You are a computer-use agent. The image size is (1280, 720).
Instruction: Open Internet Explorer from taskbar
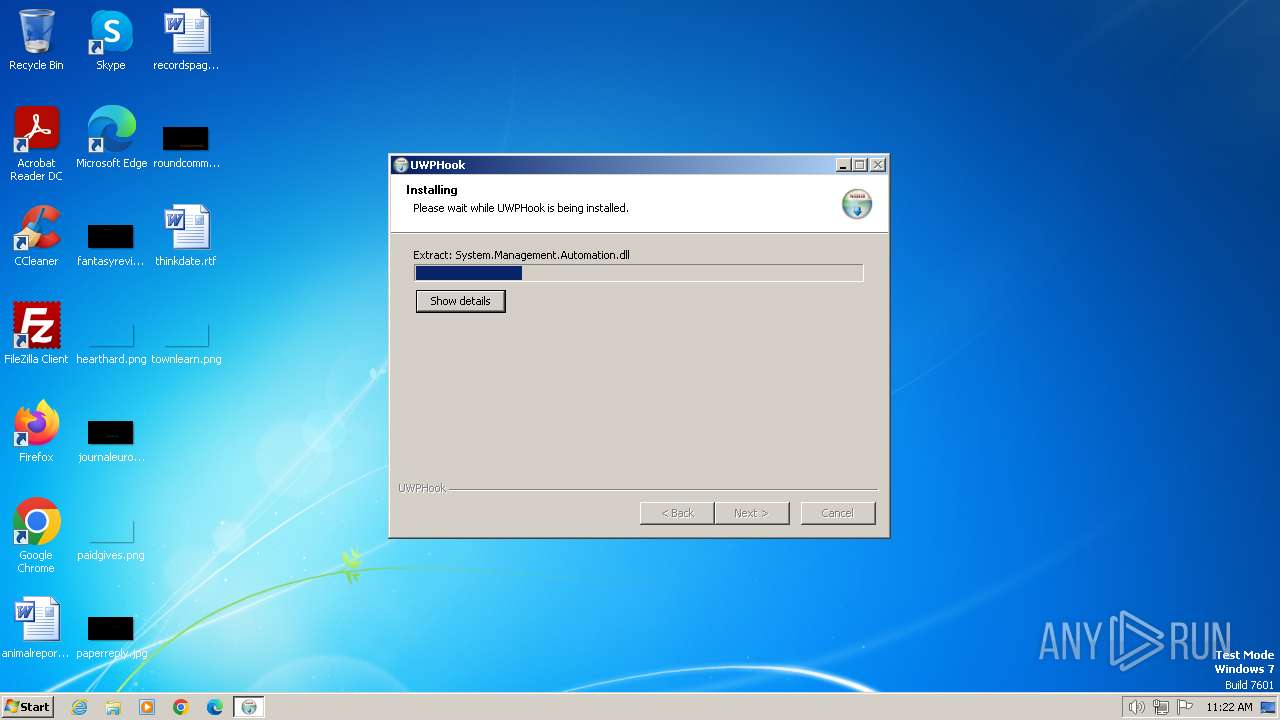[x=80, y=707]
